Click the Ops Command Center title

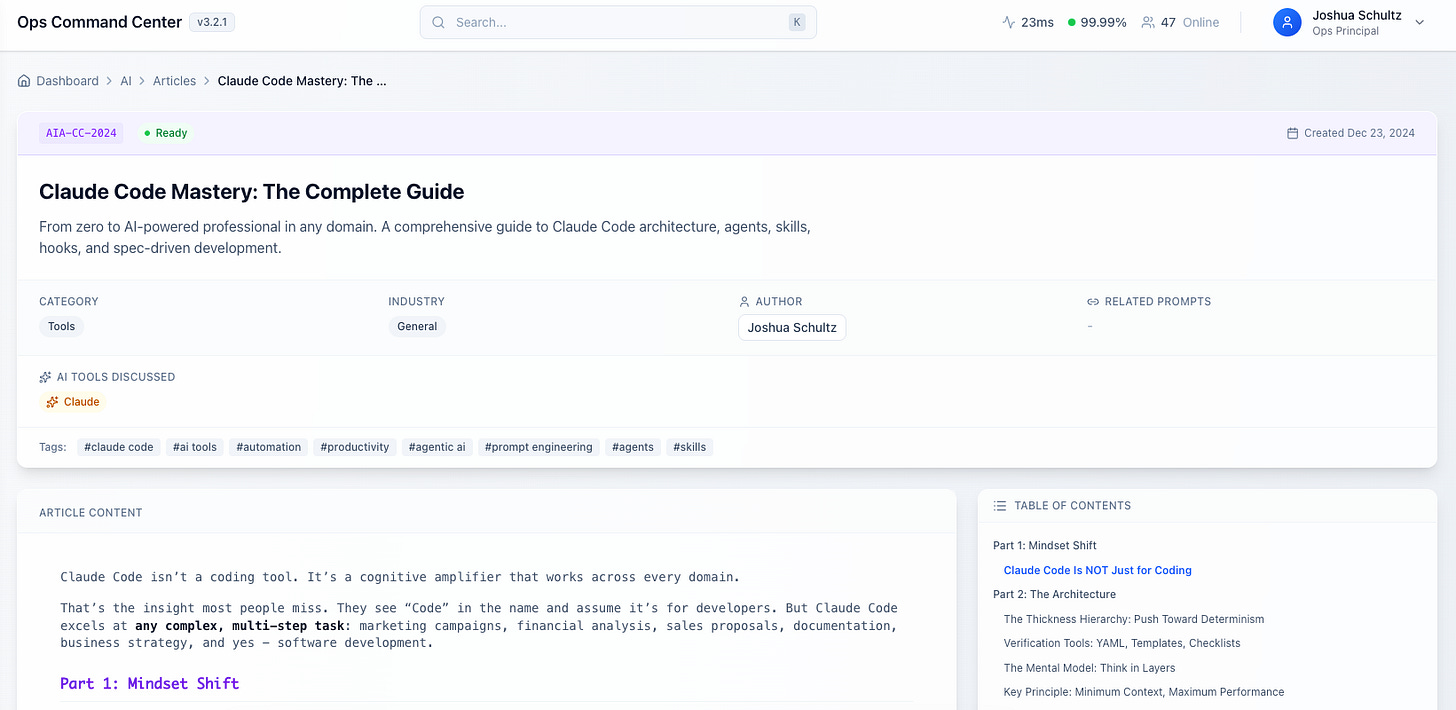coord(100,22)
